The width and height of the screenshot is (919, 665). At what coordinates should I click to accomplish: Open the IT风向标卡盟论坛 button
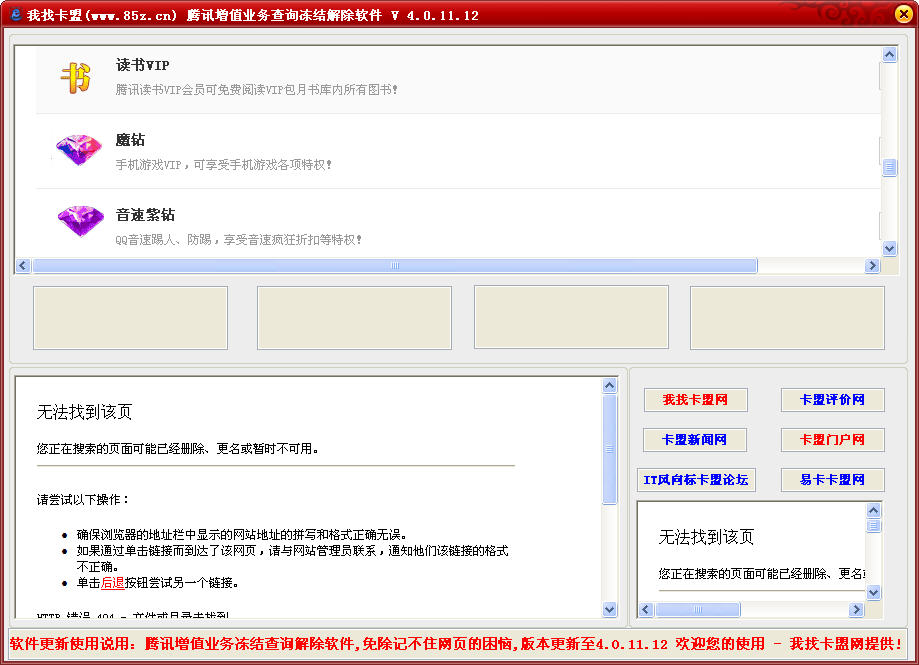(696, 480)
